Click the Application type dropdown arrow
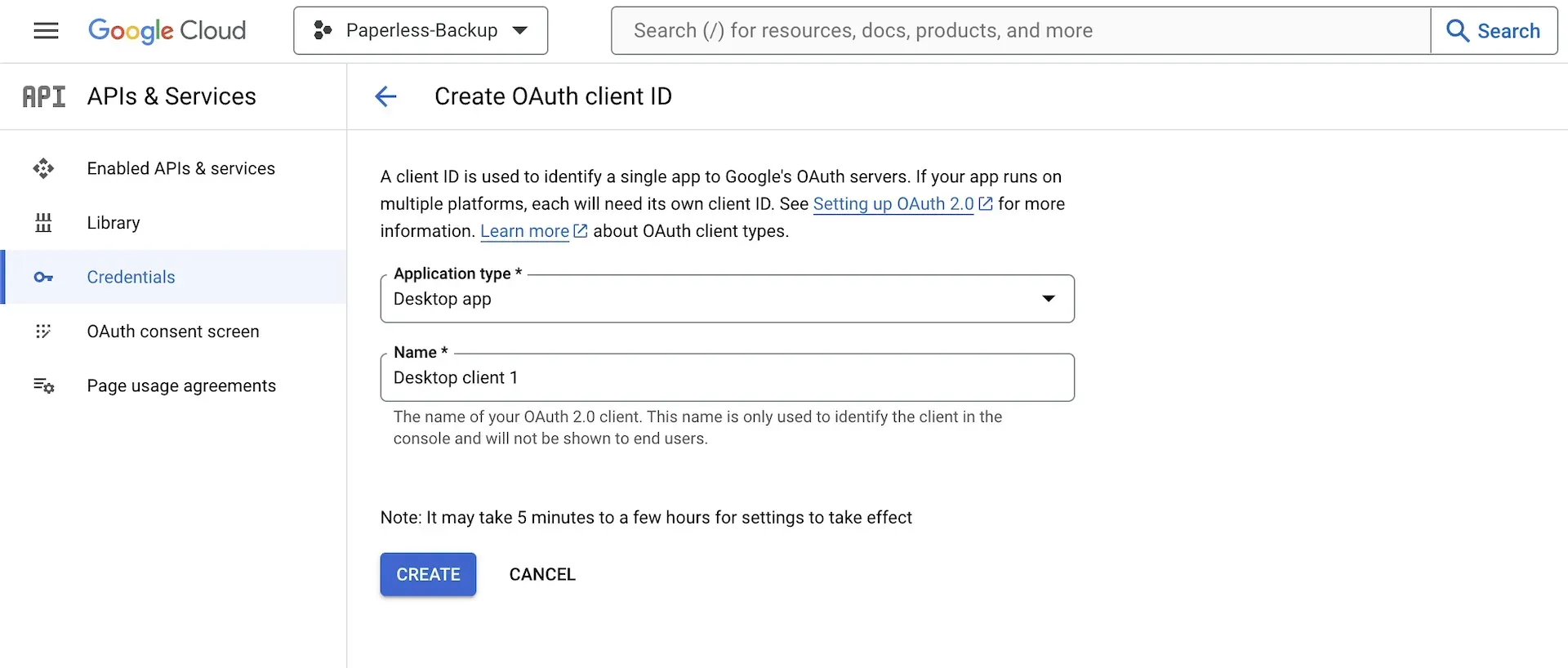1568x668 pixels. 1049,299
